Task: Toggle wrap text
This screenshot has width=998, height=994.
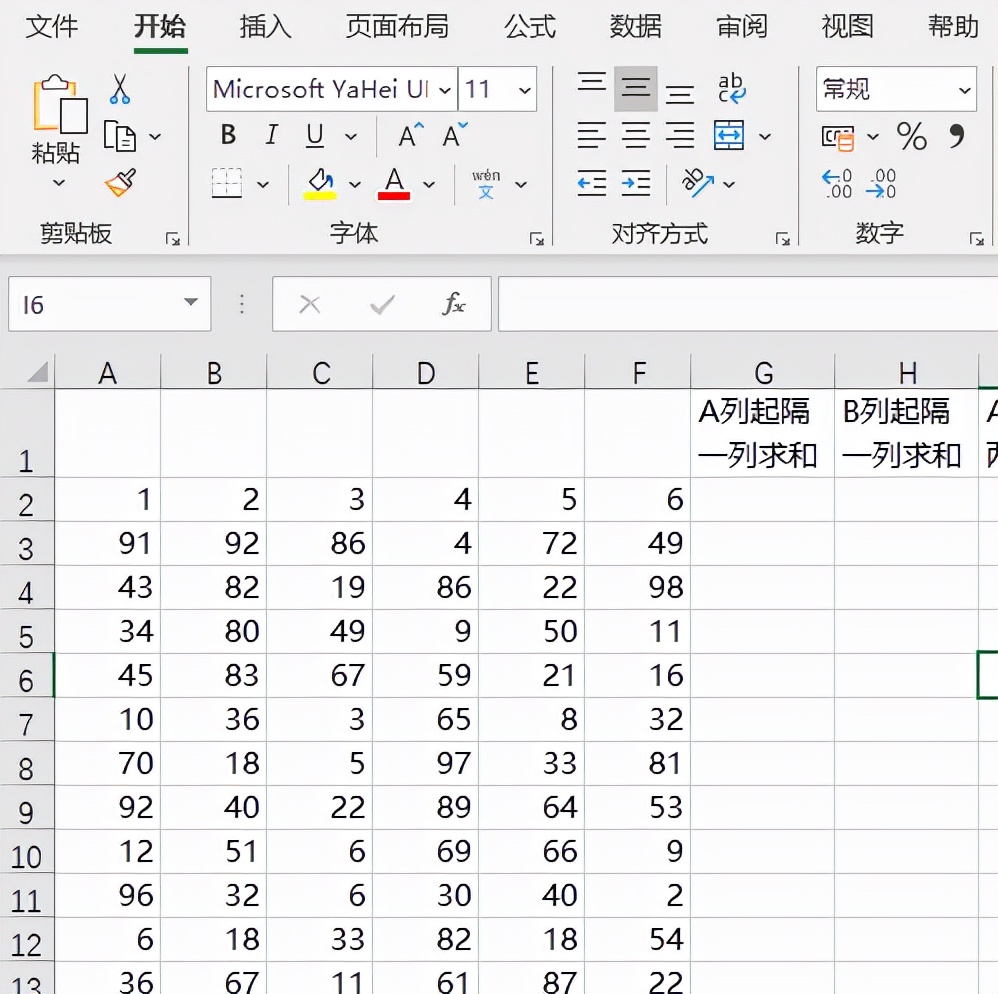Action: [x=731, y=88]
